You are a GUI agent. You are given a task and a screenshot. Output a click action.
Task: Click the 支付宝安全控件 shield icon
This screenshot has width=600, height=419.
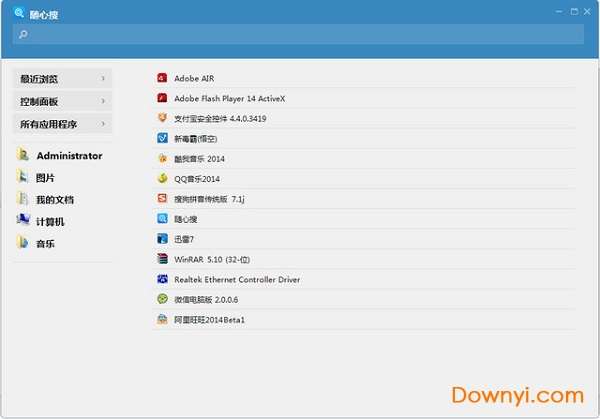tap(162, 118)
